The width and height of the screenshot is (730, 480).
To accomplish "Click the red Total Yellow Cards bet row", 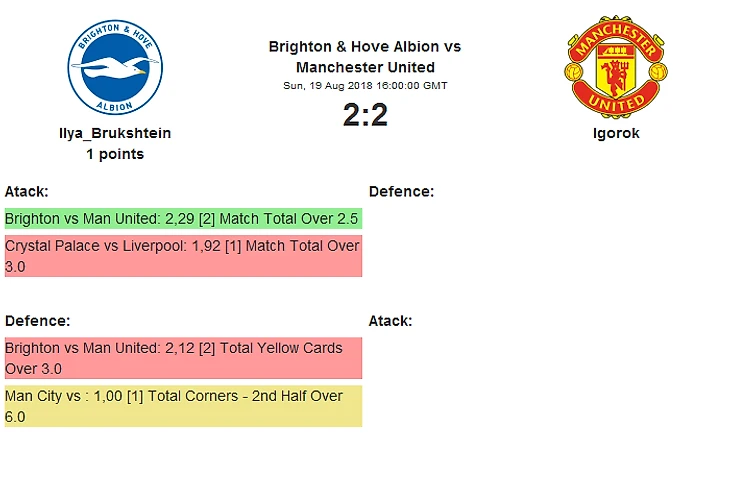I will pos(183,358).
